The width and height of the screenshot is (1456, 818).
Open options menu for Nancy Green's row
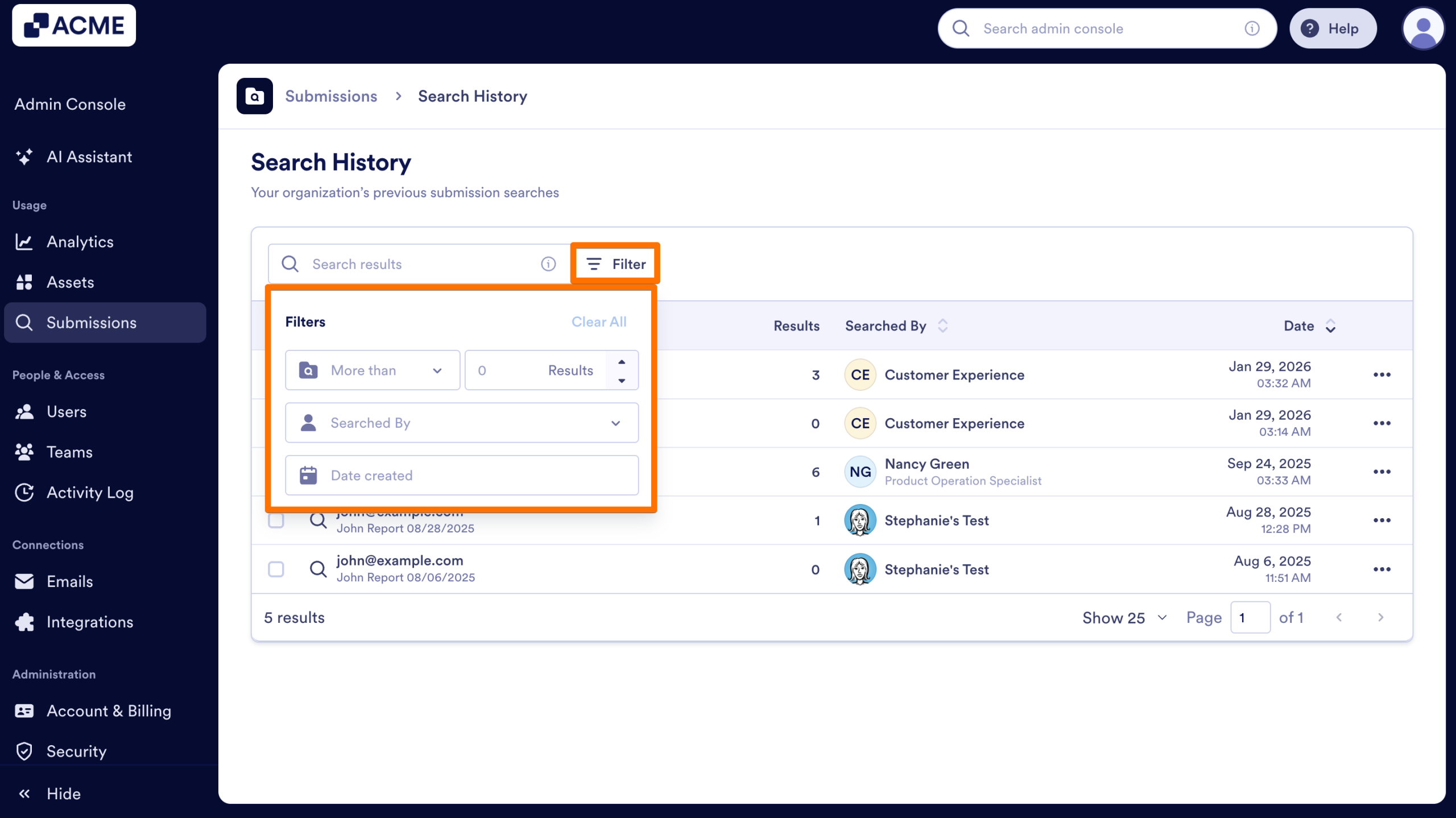coord(1383,472)
